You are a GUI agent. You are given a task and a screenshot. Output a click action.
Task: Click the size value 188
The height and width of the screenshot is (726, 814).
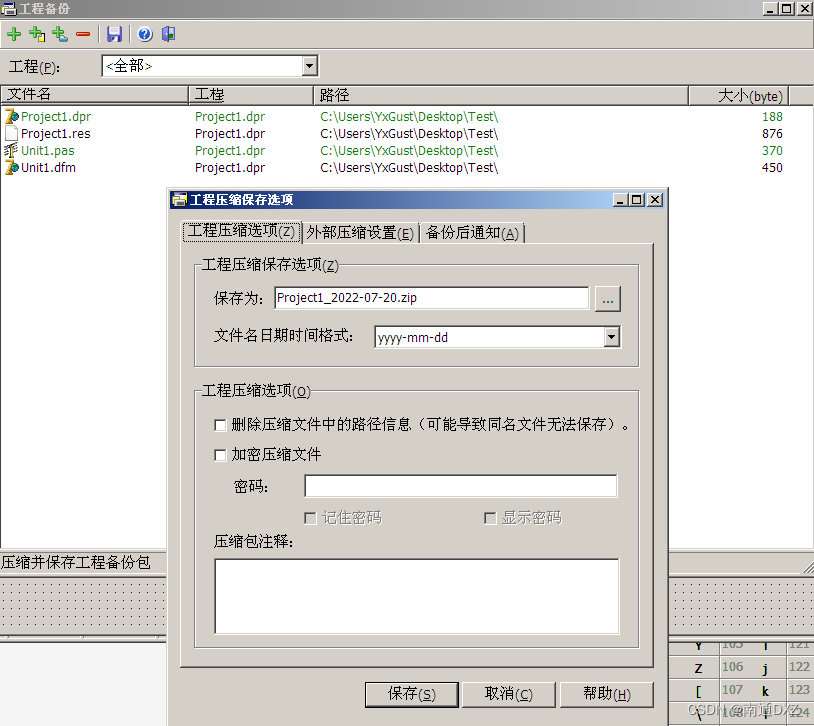[772, 117]
